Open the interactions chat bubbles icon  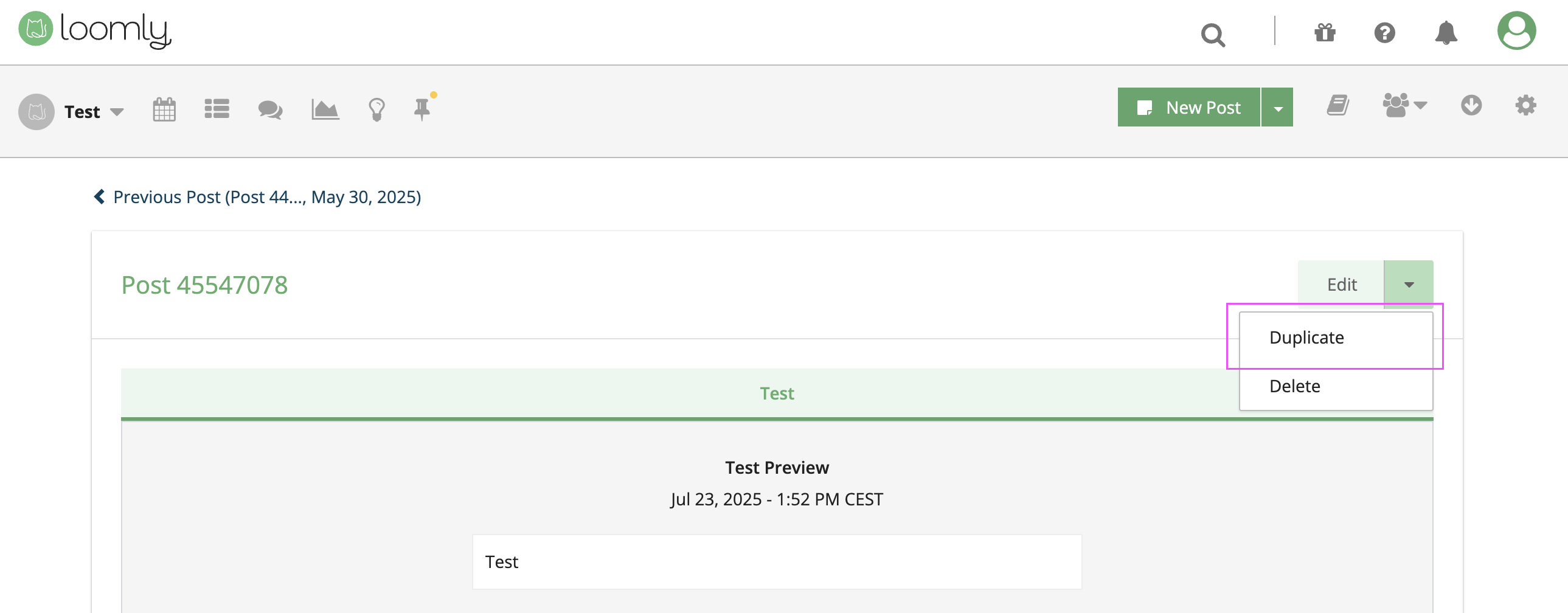click(x=270, y=109)
